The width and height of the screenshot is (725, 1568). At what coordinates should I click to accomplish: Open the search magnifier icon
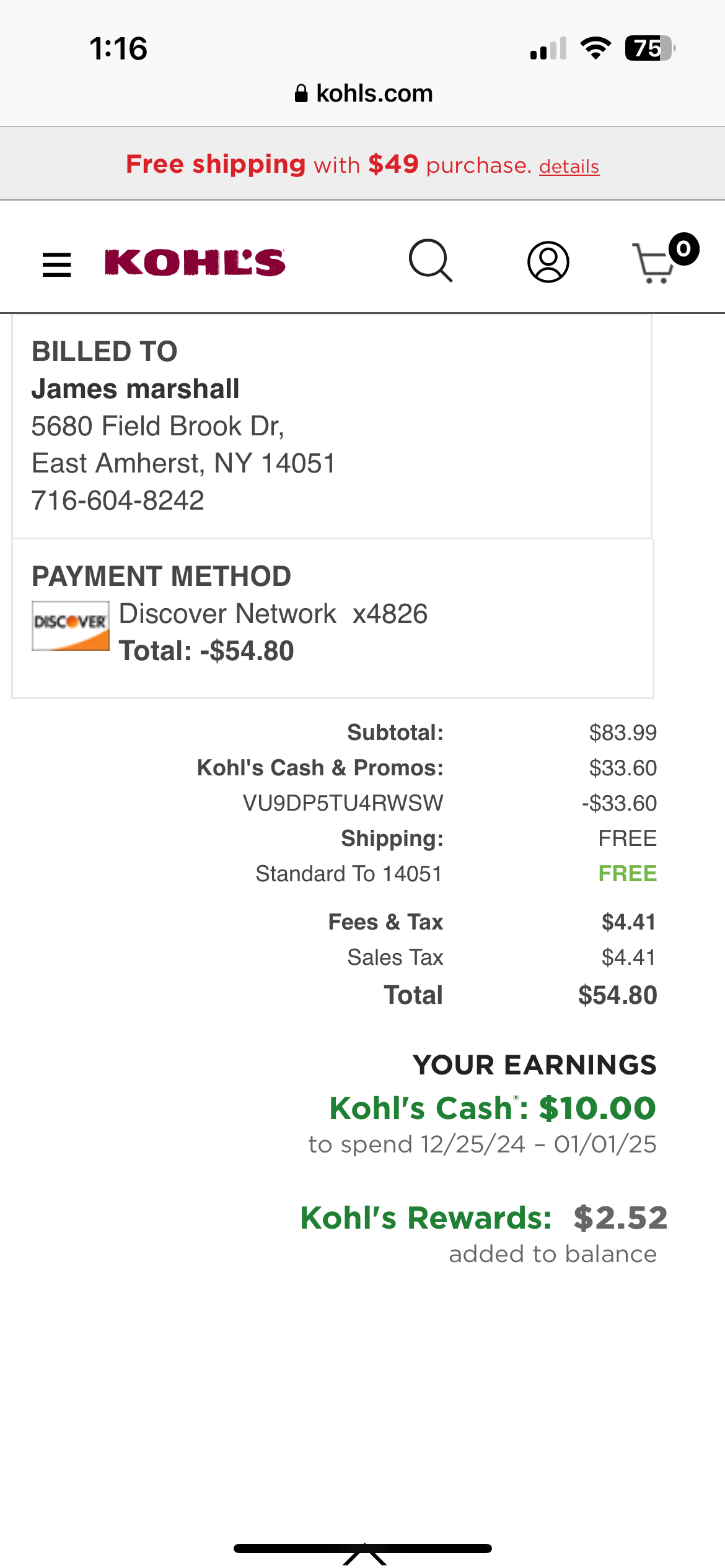pyautogui.click(x=431, y=261)
